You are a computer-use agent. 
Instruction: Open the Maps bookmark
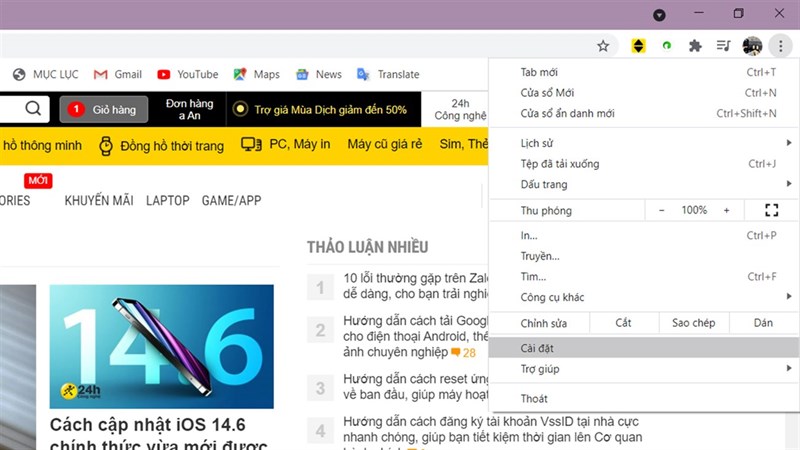click(257, 74)
